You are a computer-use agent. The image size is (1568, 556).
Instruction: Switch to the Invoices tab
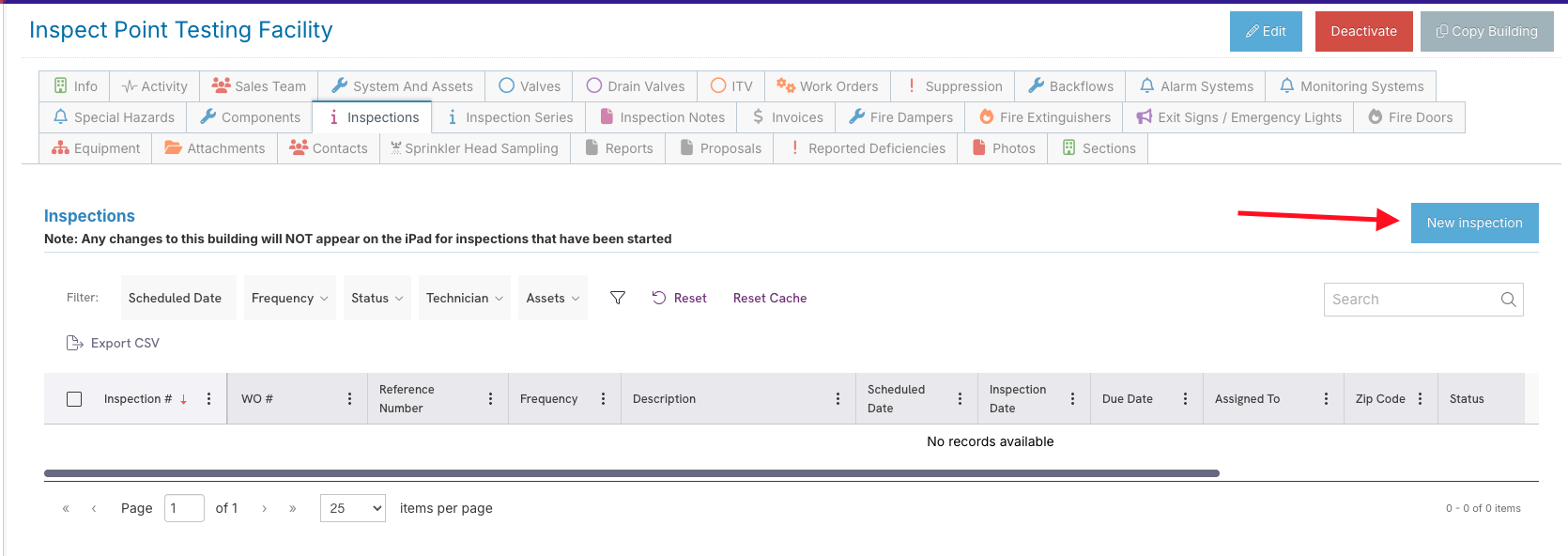click(x=787, y=117)
